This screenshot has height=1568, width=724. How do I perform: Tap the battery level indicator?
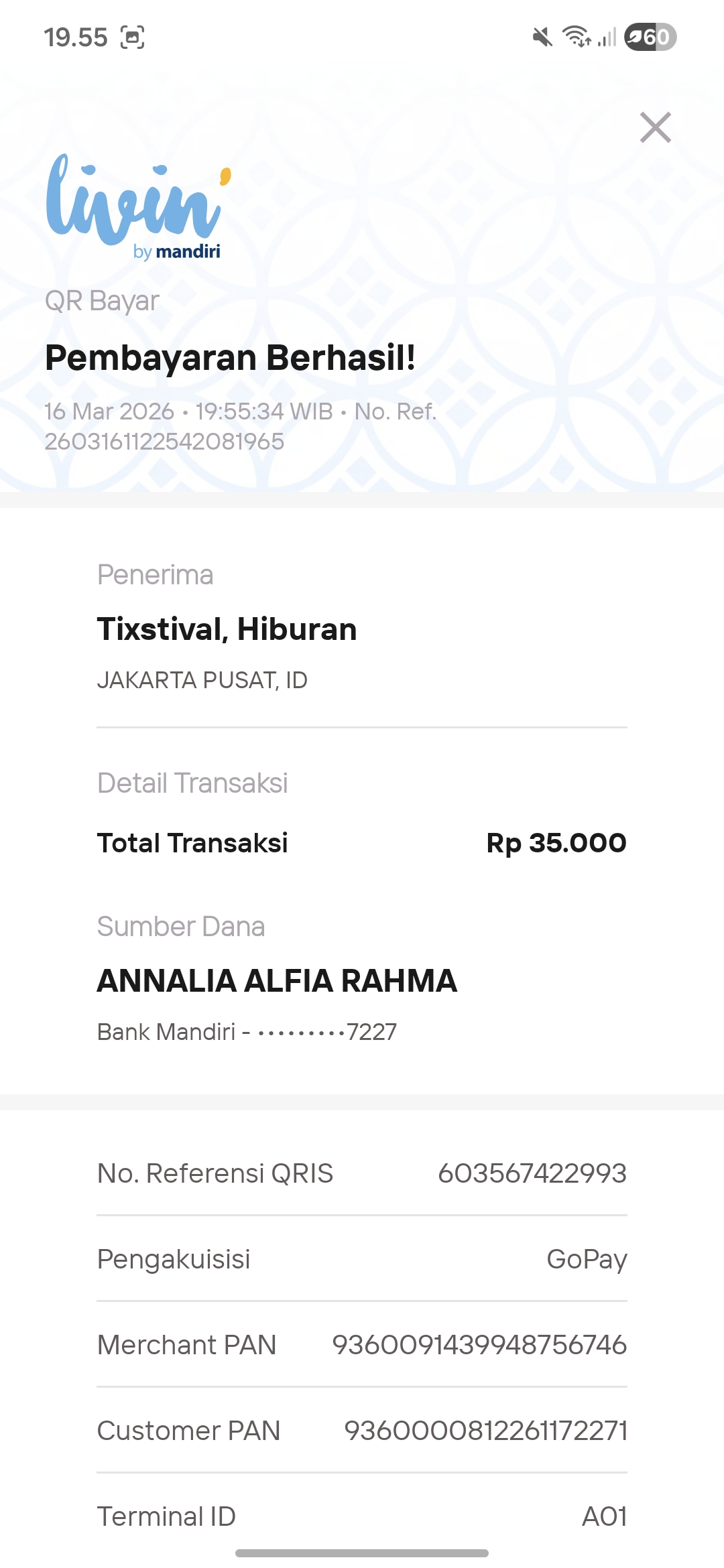tap(650, 37)
